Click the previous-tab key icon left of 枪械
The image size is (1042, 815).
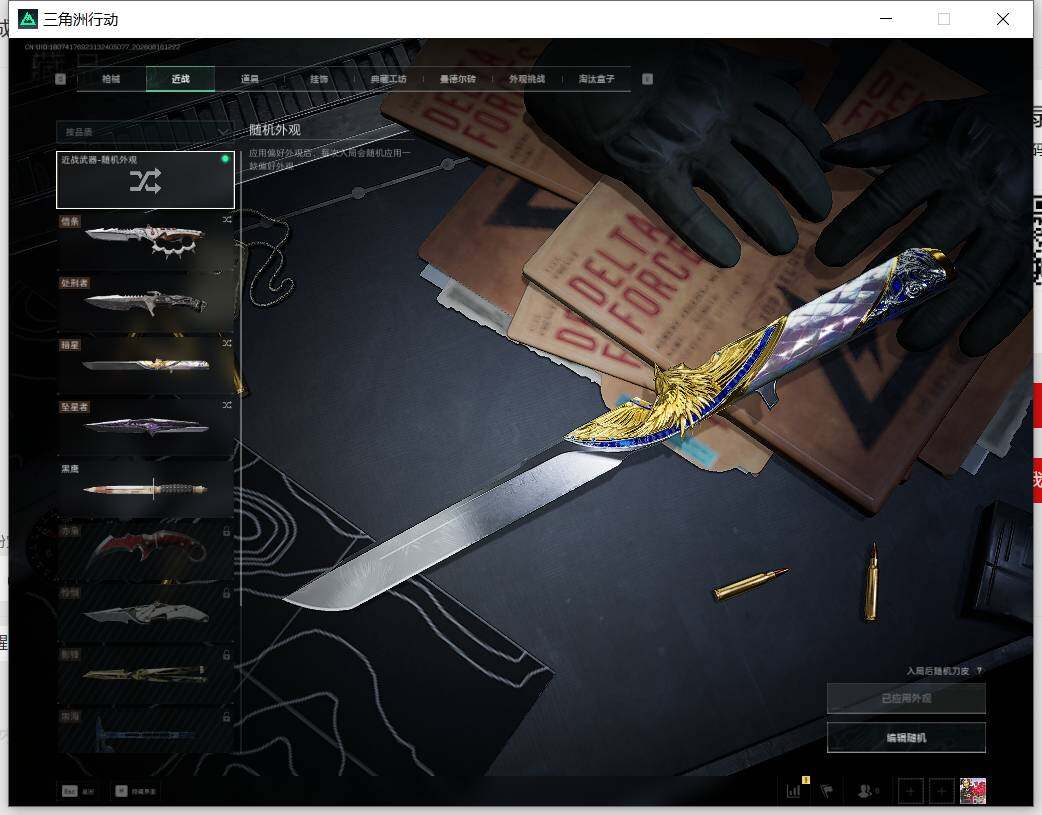point(60,79)
